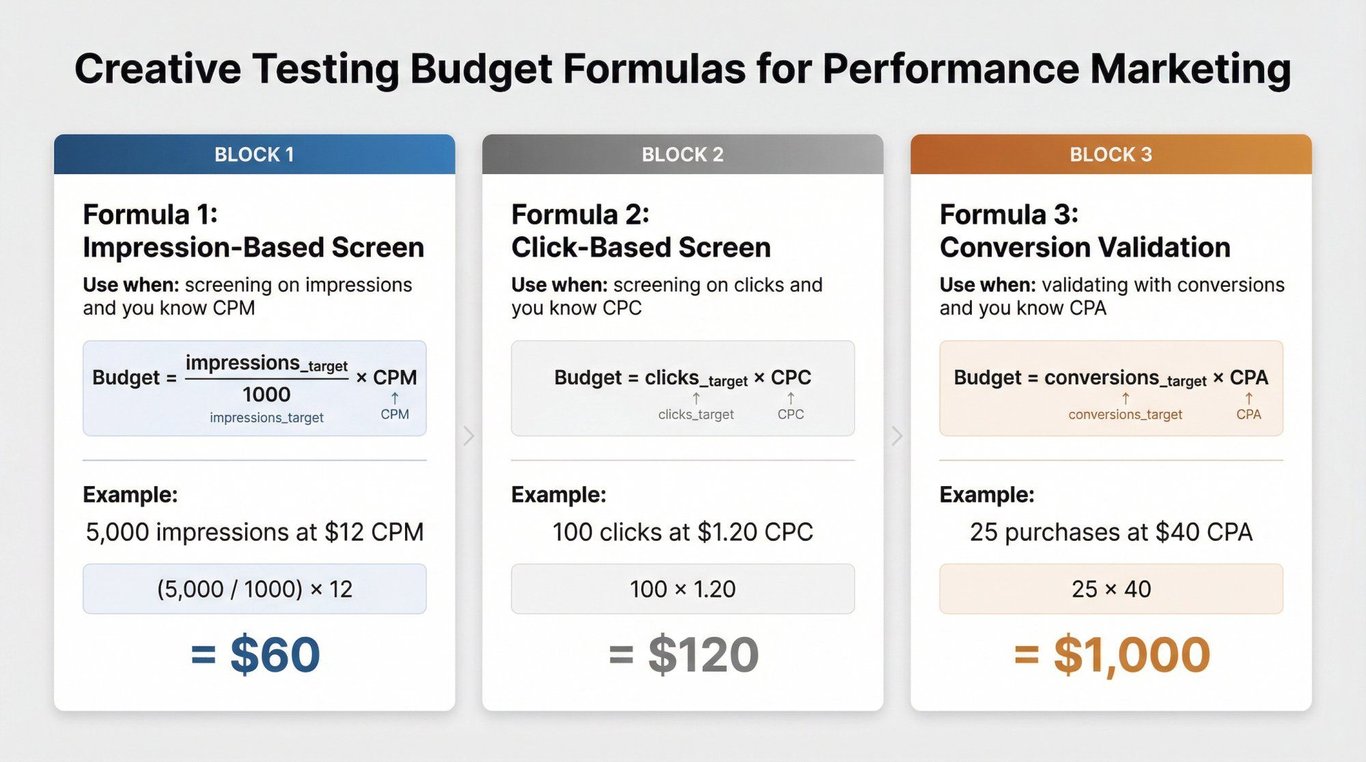
Task: Click the up arrow above clicks_target label
Action: tap(696, 398)
